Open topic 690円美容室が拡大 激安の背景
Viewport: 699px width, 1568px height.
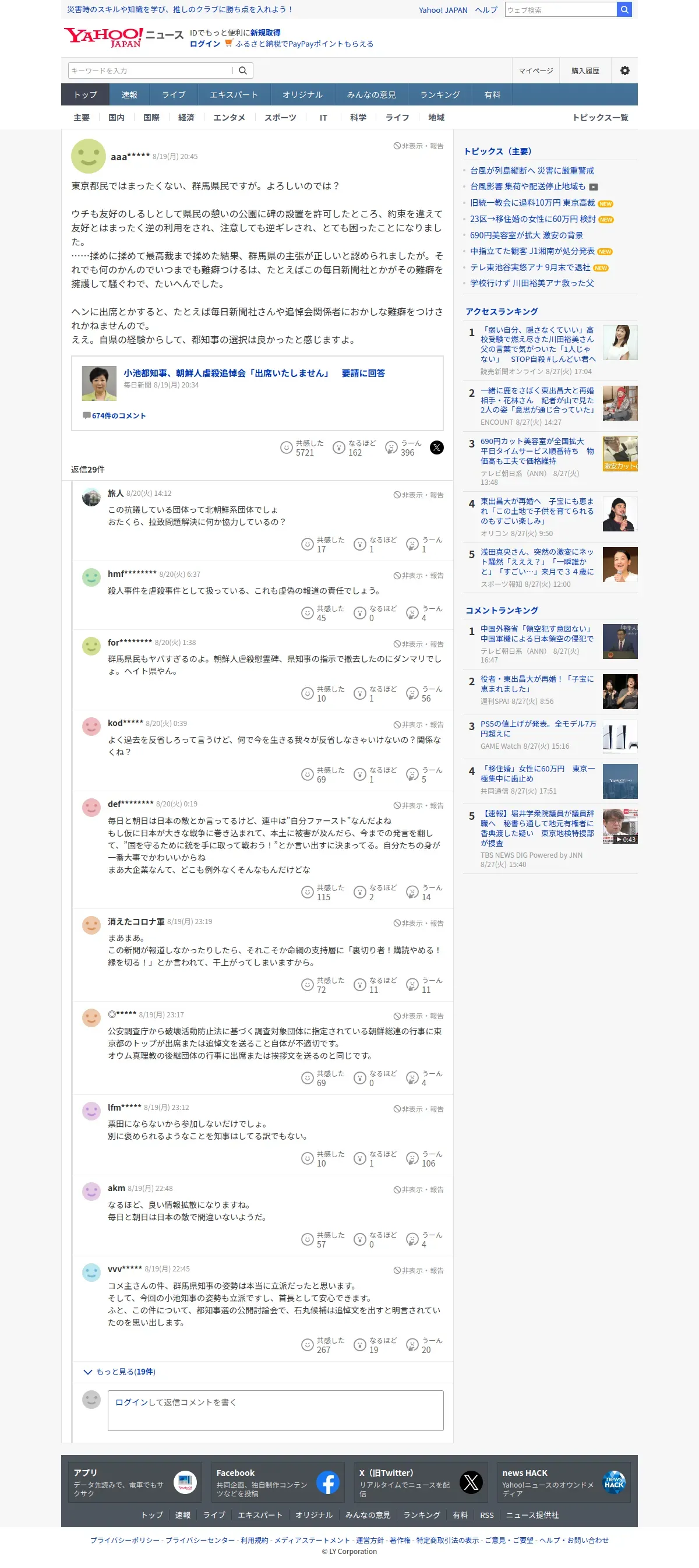pyautogui.click(x=526, y=235)
